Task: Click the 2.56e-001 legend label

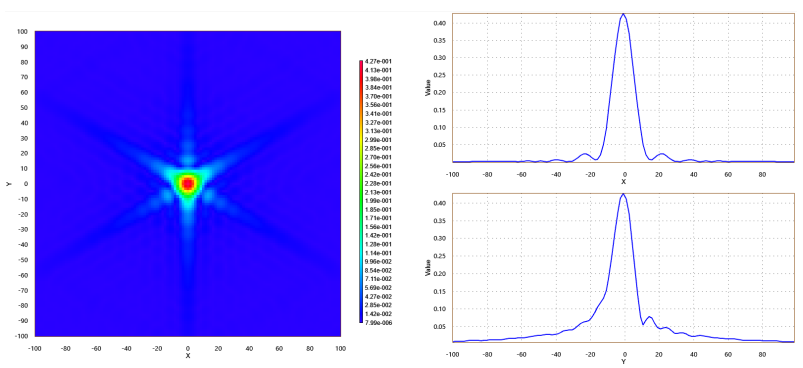Action: (378, 166)
